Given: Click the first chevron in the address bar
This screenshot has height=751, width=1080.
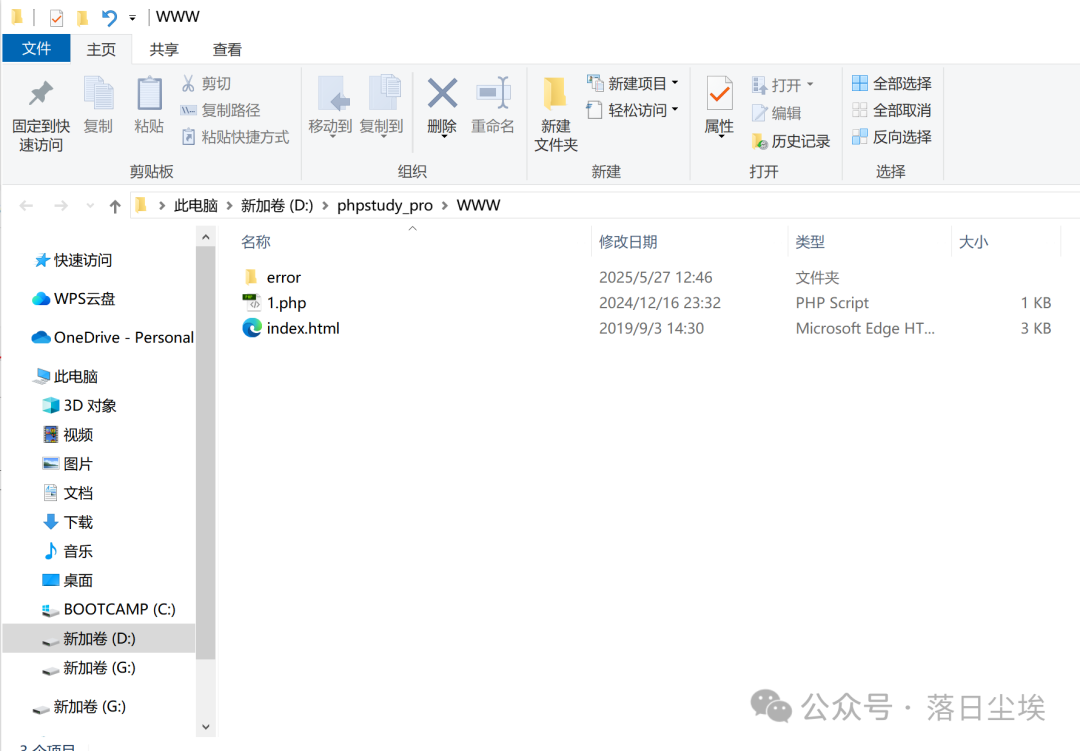Looking at the screenshot, I should [x=162, y=205].
